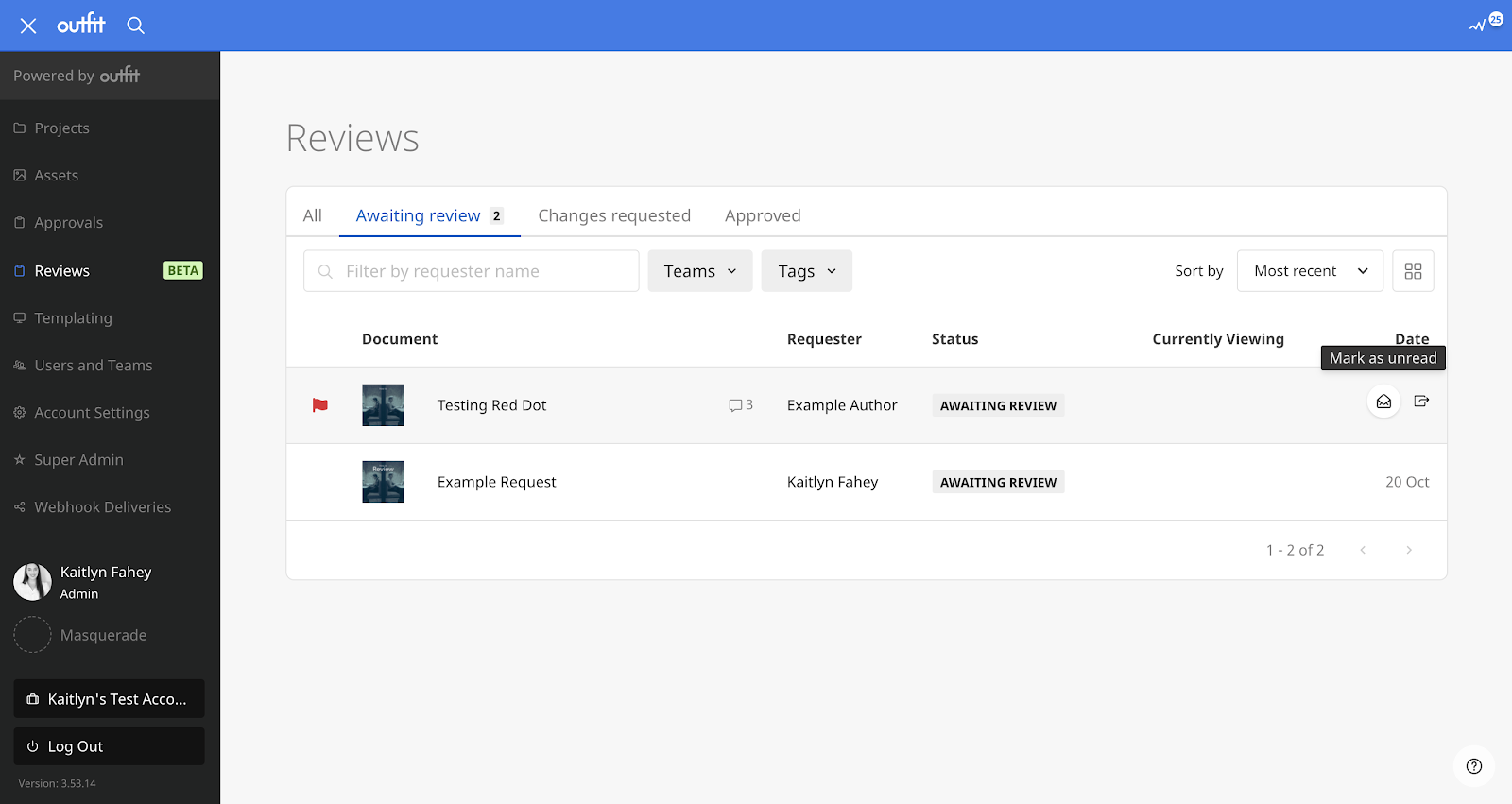Click Testing Red Dot thumbnail

[x=384, y=405]
